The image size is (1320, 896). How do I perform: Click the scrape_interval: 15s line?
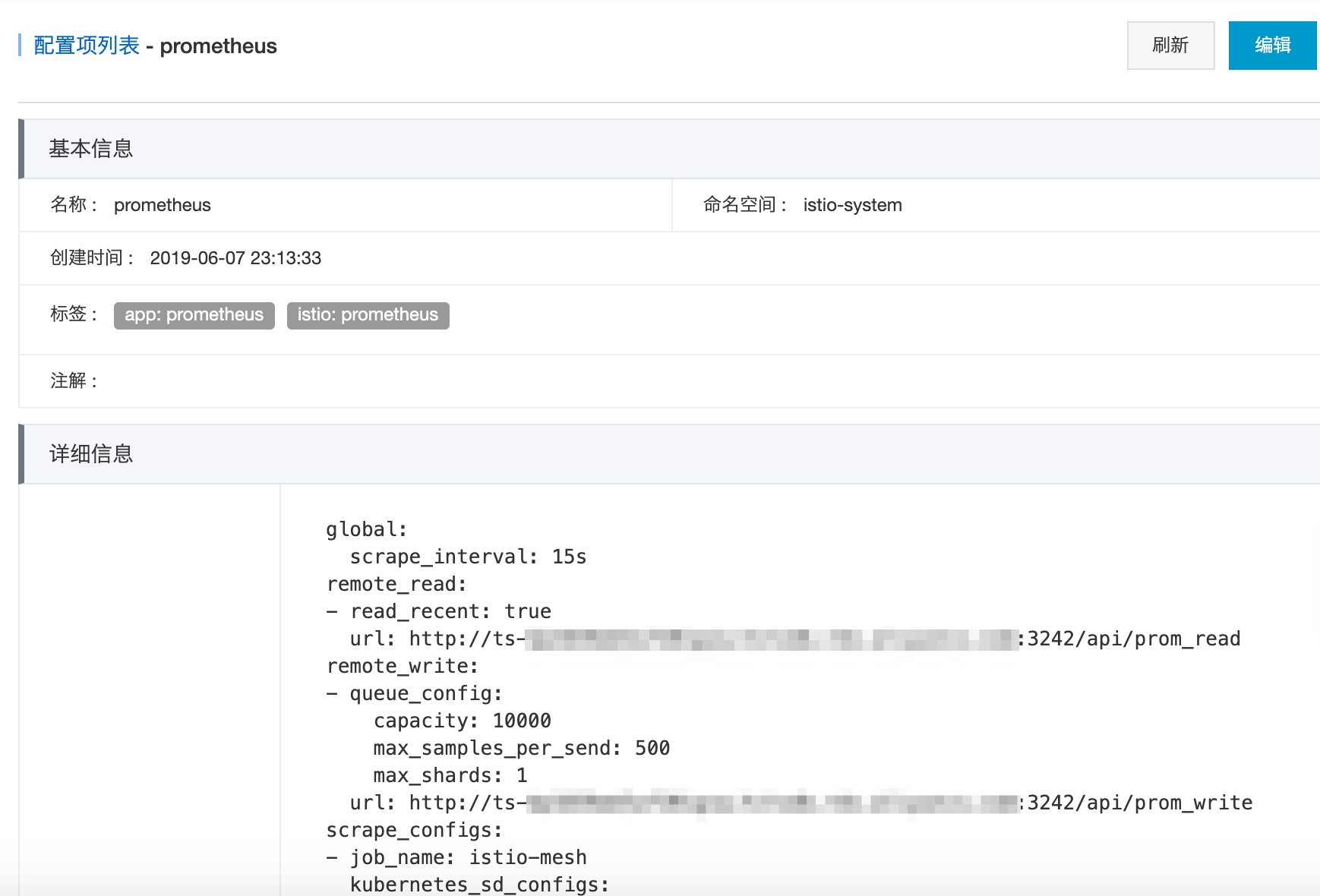(x=468, y=557)
